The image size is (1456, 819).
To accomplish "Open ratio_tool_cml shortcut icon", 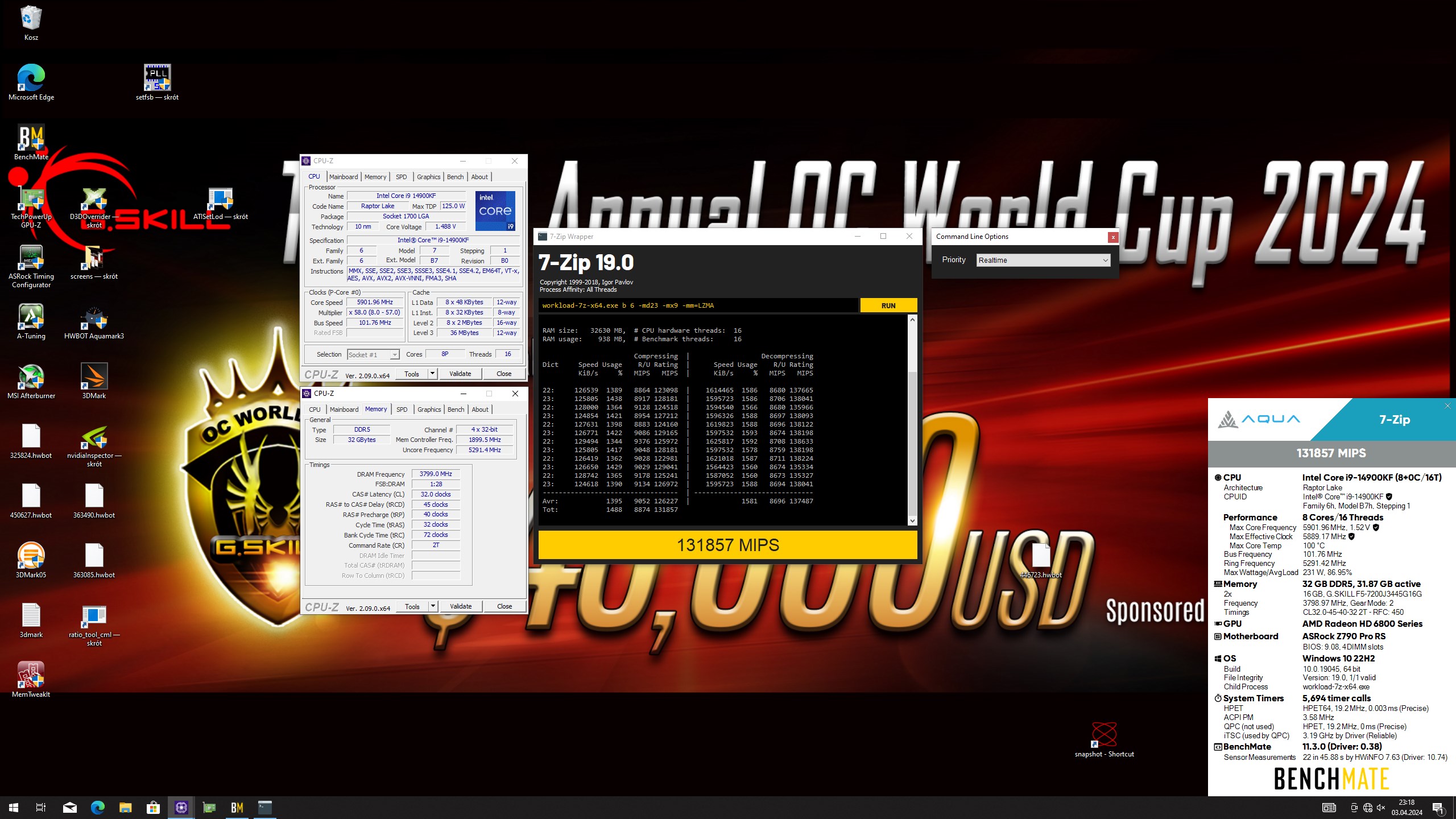I will [94, 626].
